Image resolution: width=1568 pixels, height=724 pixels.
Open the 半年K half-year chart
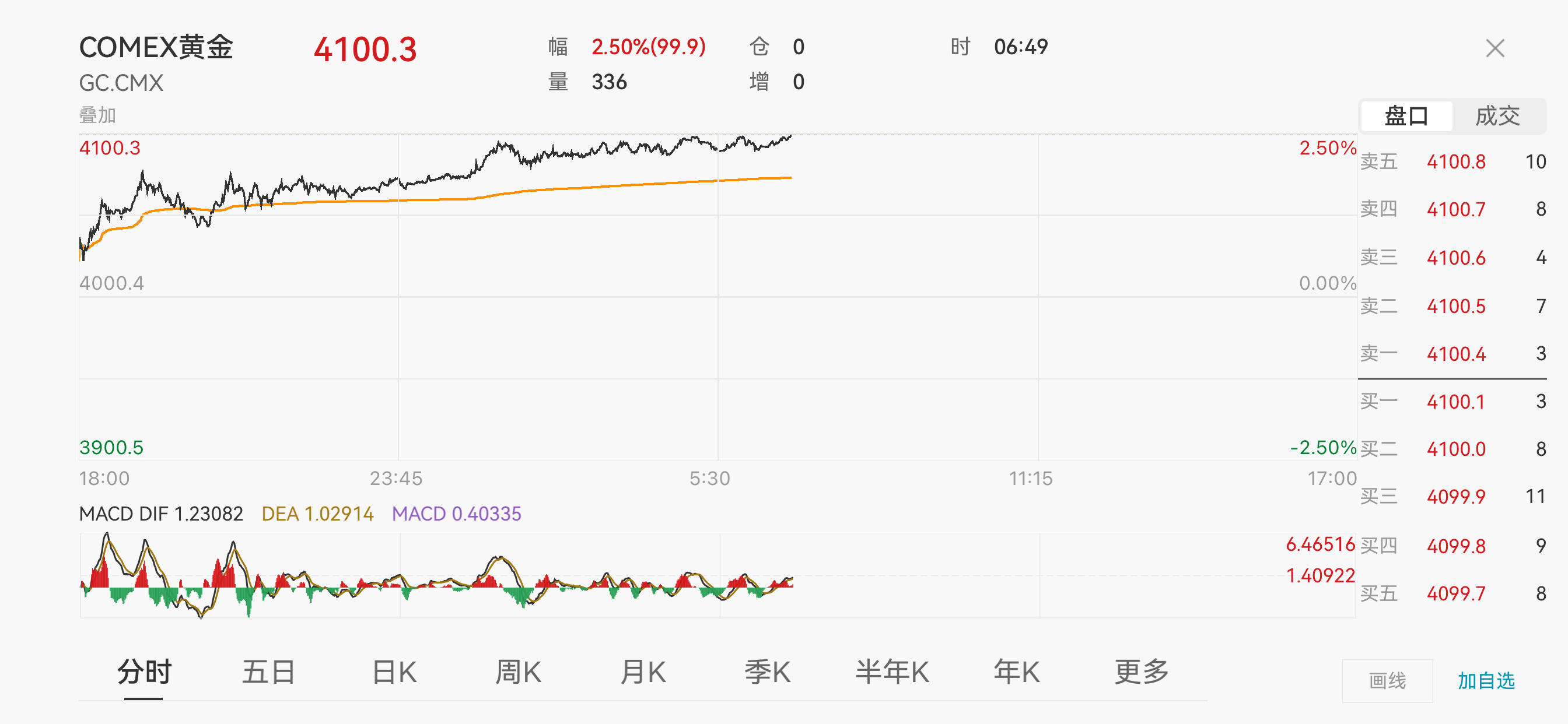tap(892, 672)
